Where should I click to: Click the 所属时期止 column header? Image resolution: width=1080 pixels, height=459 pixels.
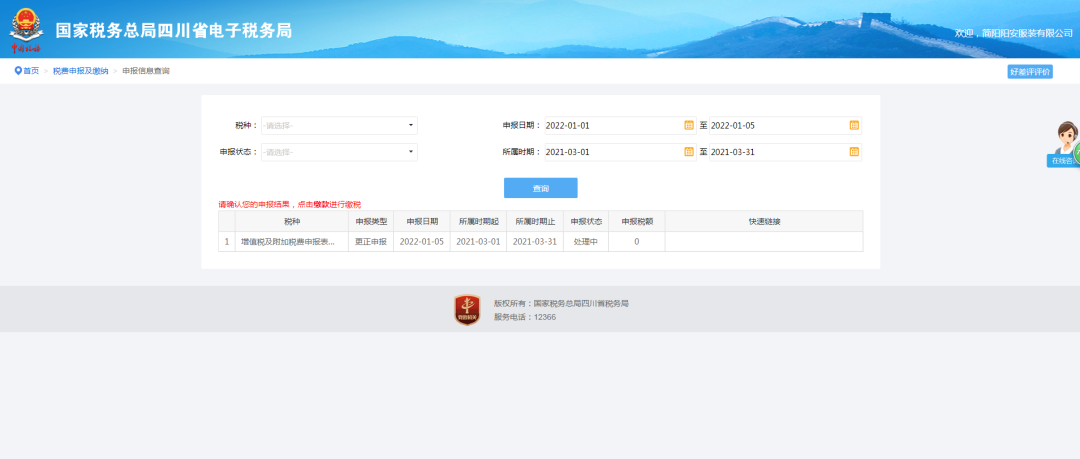535,221
